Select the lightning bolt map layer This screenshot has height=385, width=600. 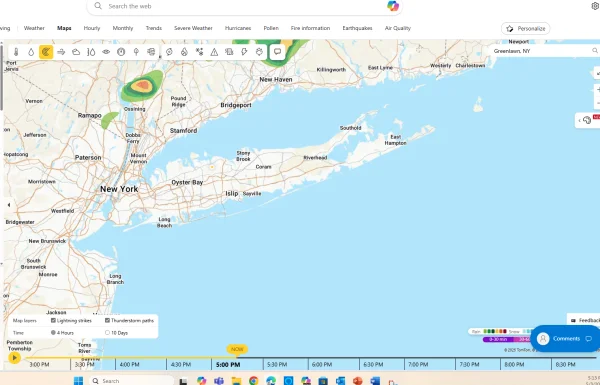(244, 52)
